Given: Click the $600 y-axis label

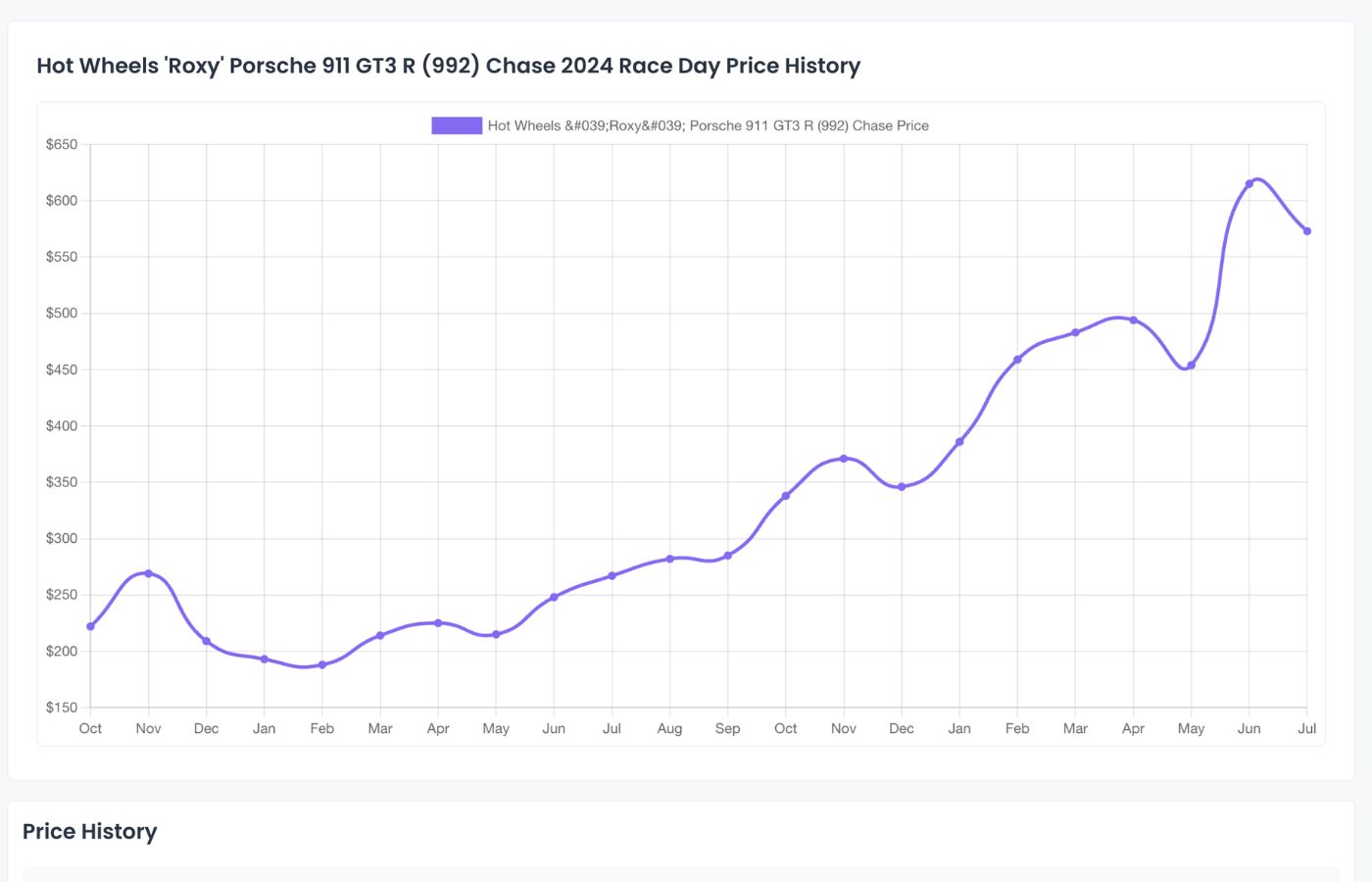Looking at the screenshot, I should [x=62, y=200].
